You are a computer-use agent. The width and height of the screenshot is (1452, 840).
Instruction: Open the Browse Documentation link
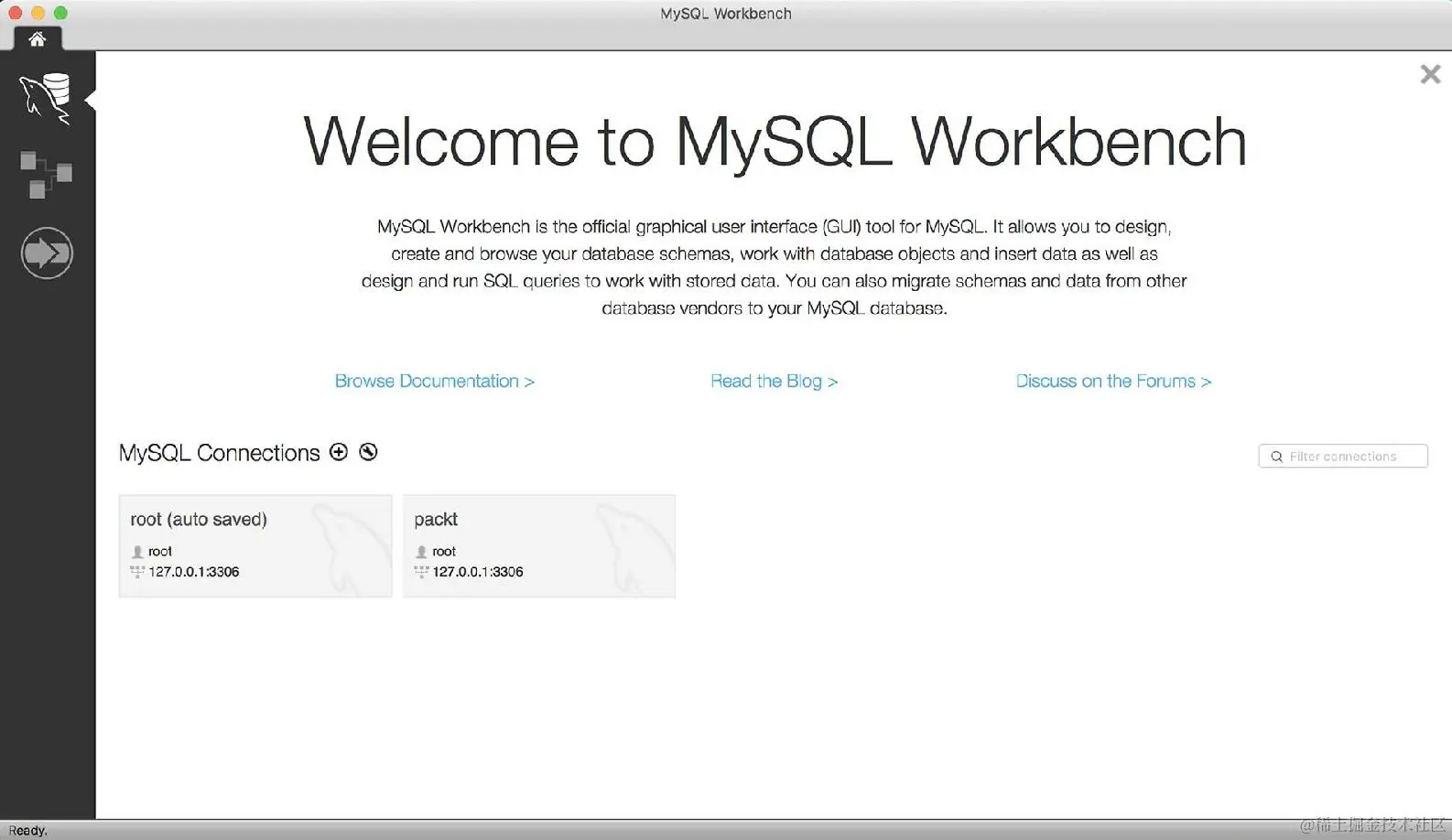tap(434, 381)
